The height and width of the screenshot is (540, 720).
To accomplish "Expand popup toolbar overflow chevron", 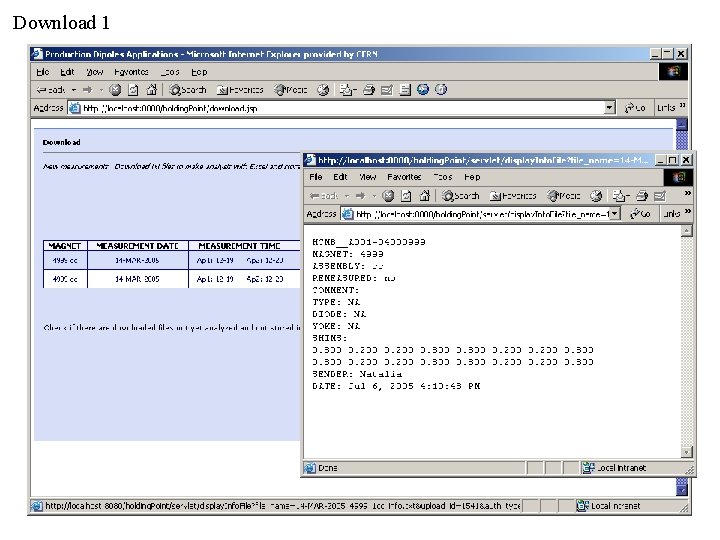I will (687, 194).
